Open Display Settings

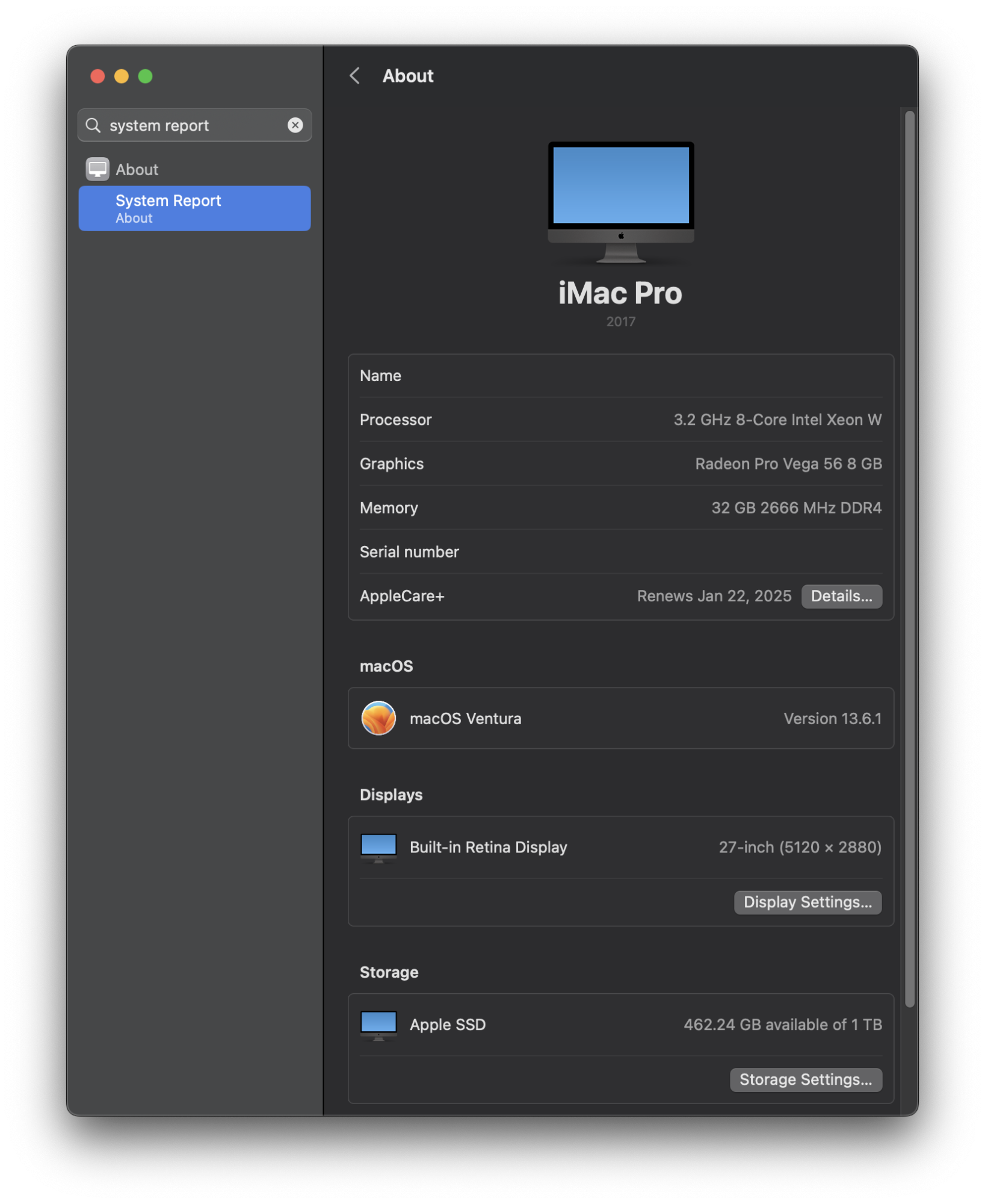[807, 902]
